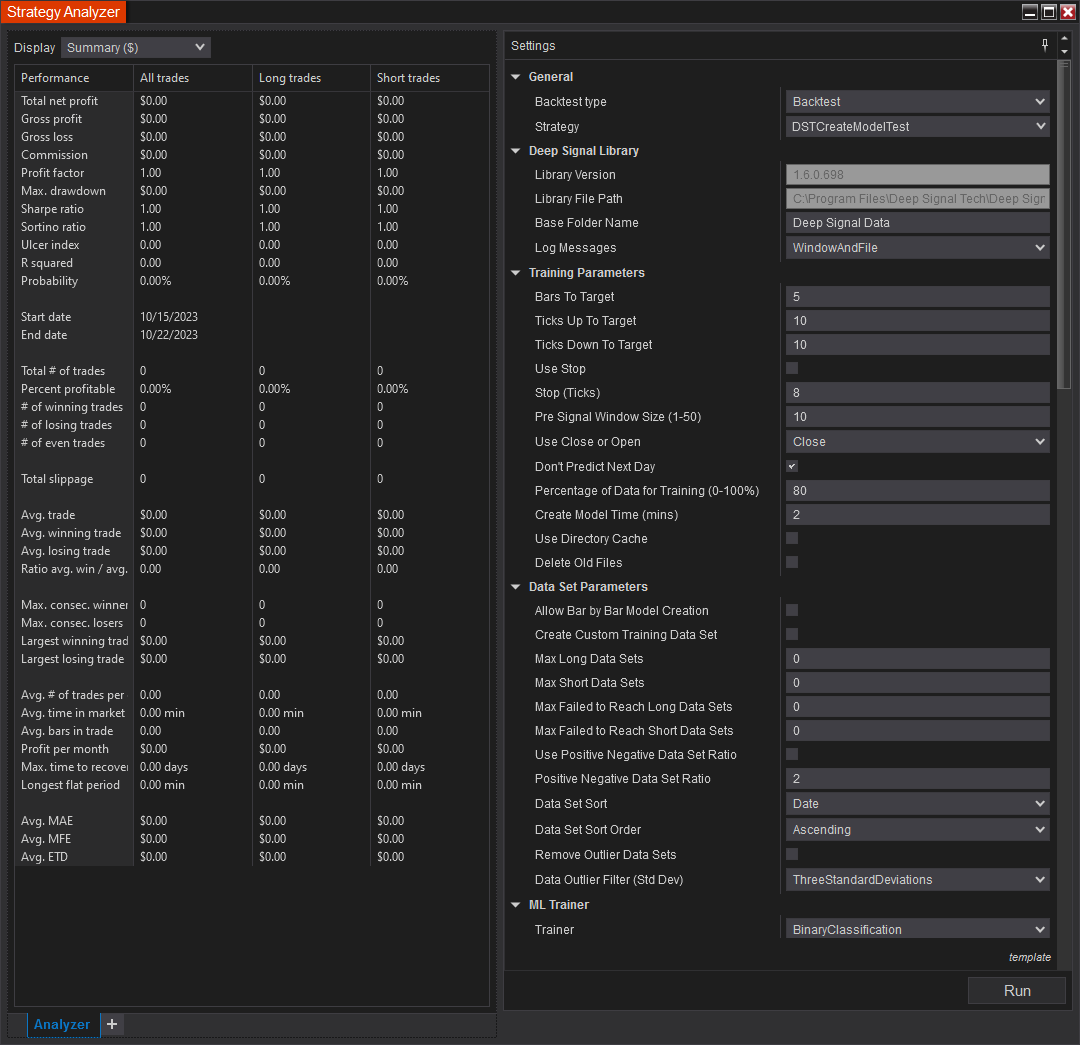This screenshot has height=1045, width=1080.
Task: Edit the Max Short Data Sets field
Action: coord(917,683)
